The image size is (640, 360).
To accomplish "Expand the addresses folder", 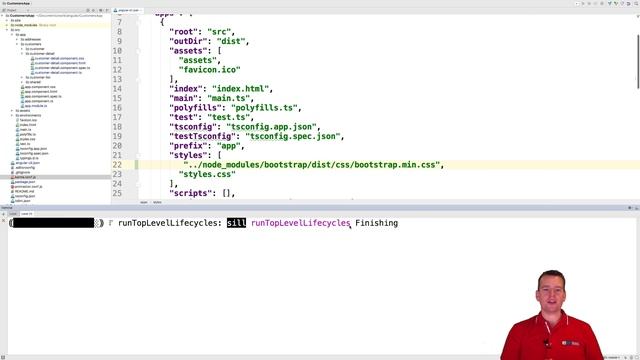I will [x=17, y=39].
